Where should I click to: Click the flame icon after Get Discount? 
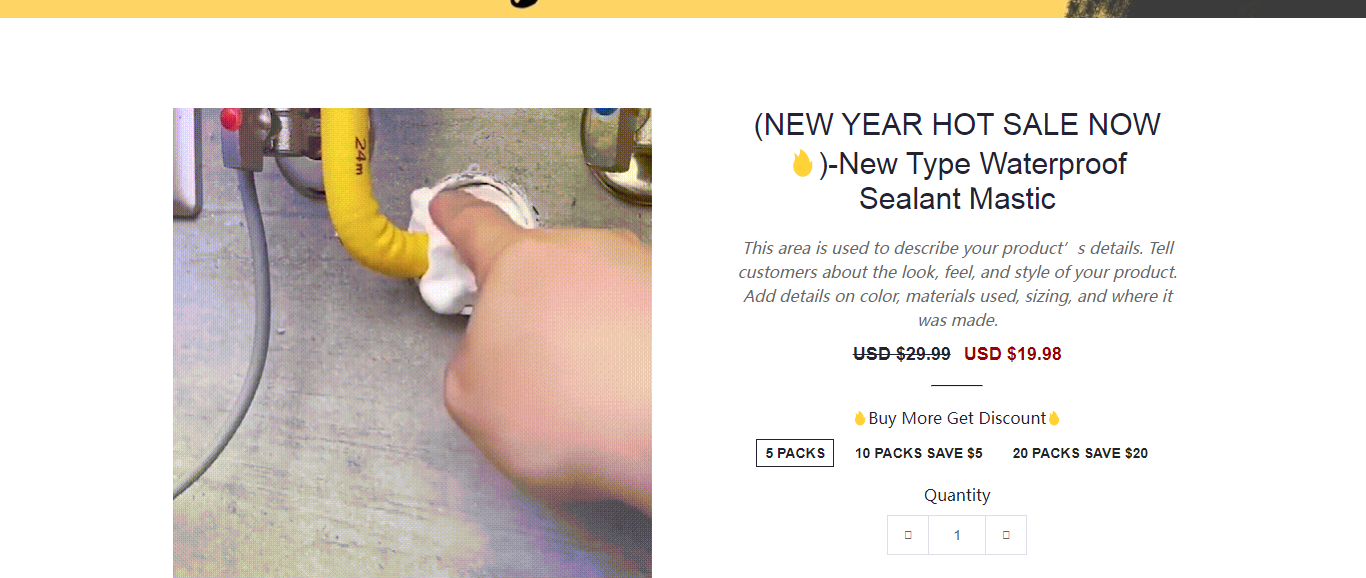click(1053, 418)
